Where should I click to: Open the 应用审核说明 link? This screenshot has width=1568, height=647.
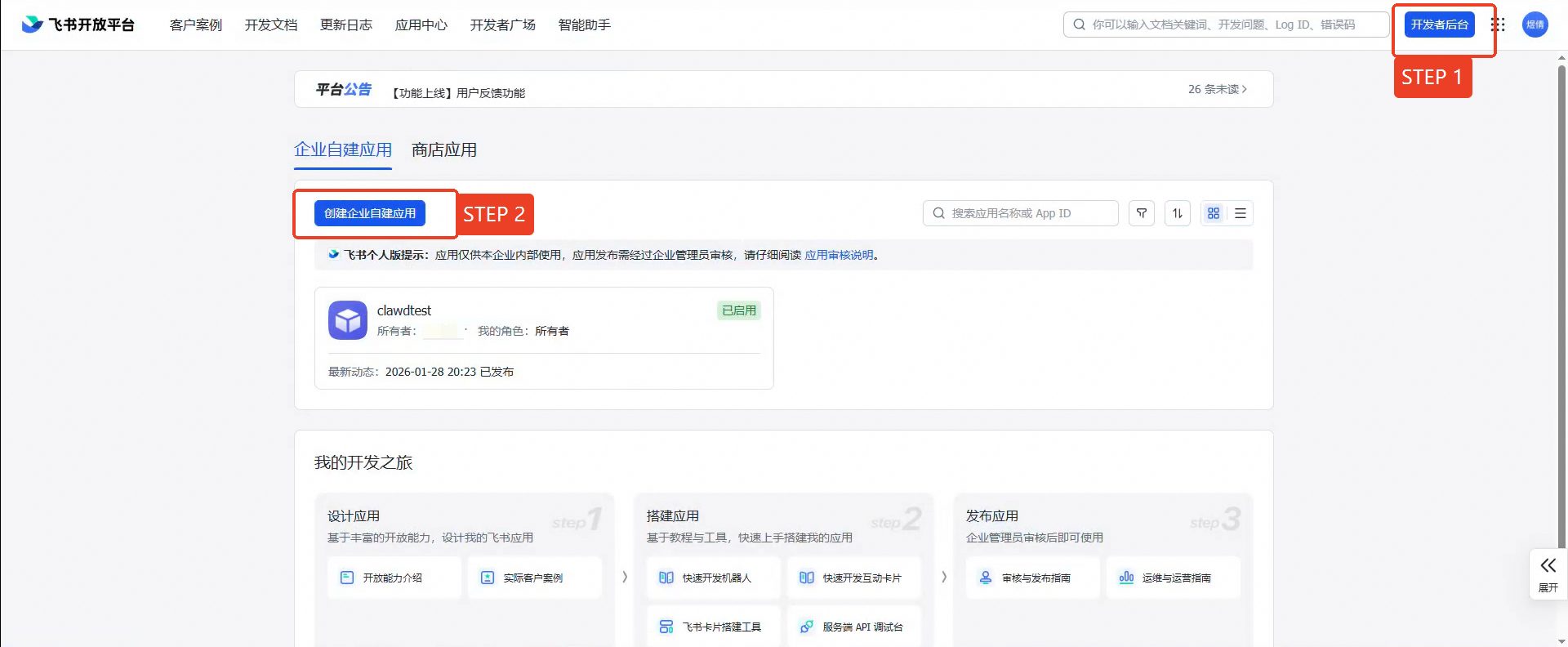pyautogui.click(x=839, y=255)
